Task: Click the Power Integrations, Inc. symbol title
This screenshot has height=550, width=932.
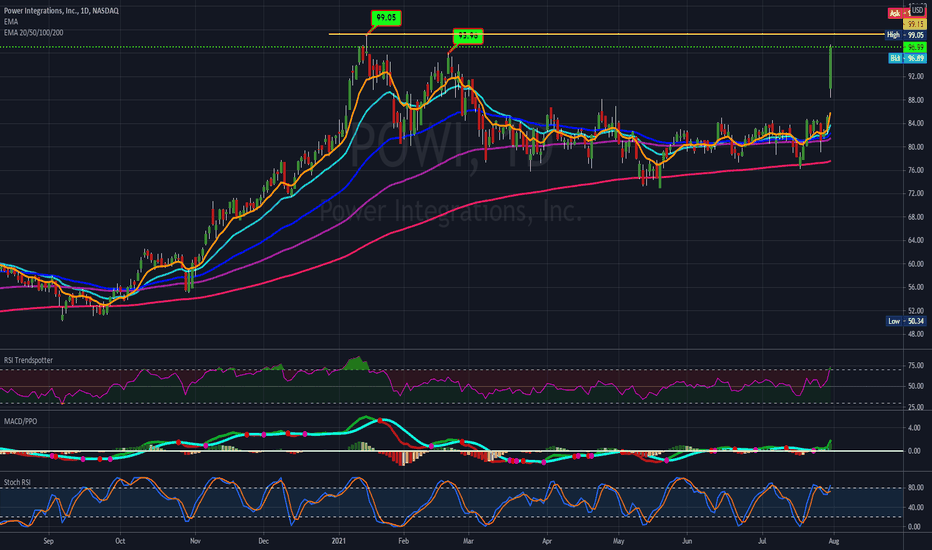Action: click(x=61, y=11)
